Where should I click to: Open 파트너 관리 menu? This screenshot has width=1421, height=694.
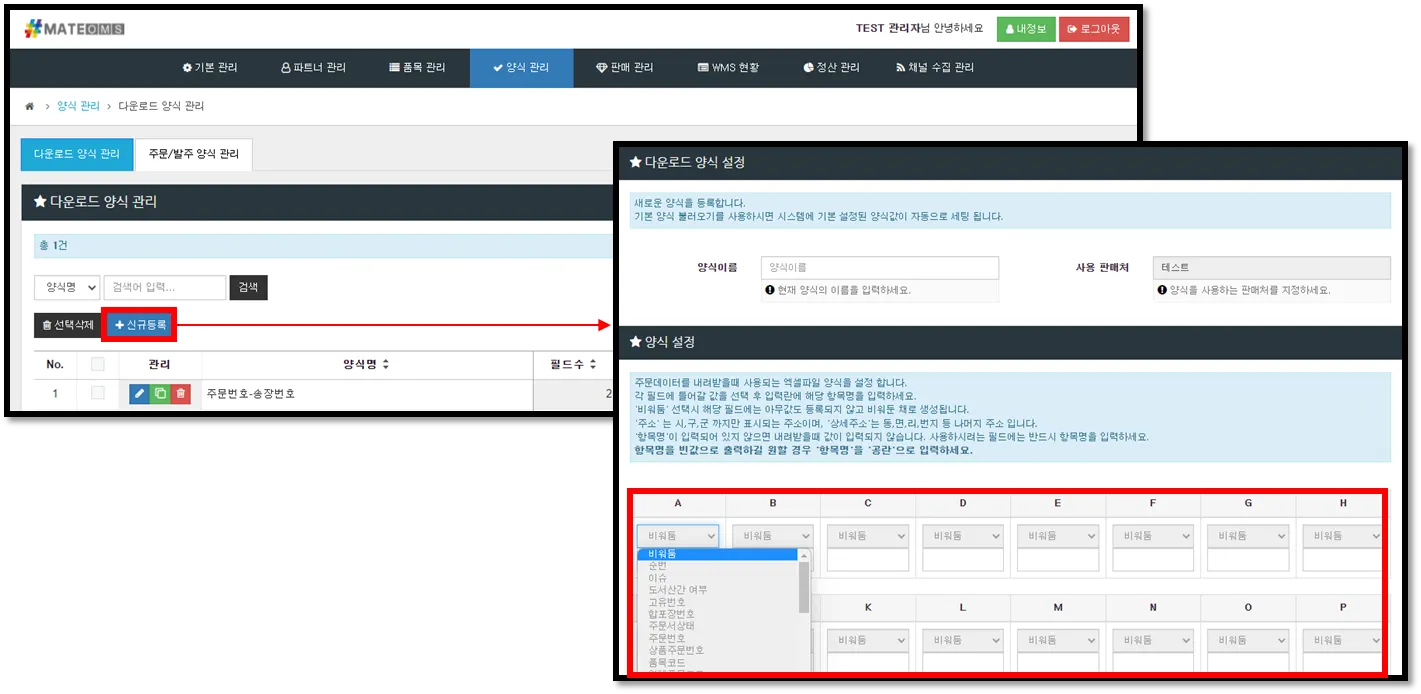click(313, 68)
